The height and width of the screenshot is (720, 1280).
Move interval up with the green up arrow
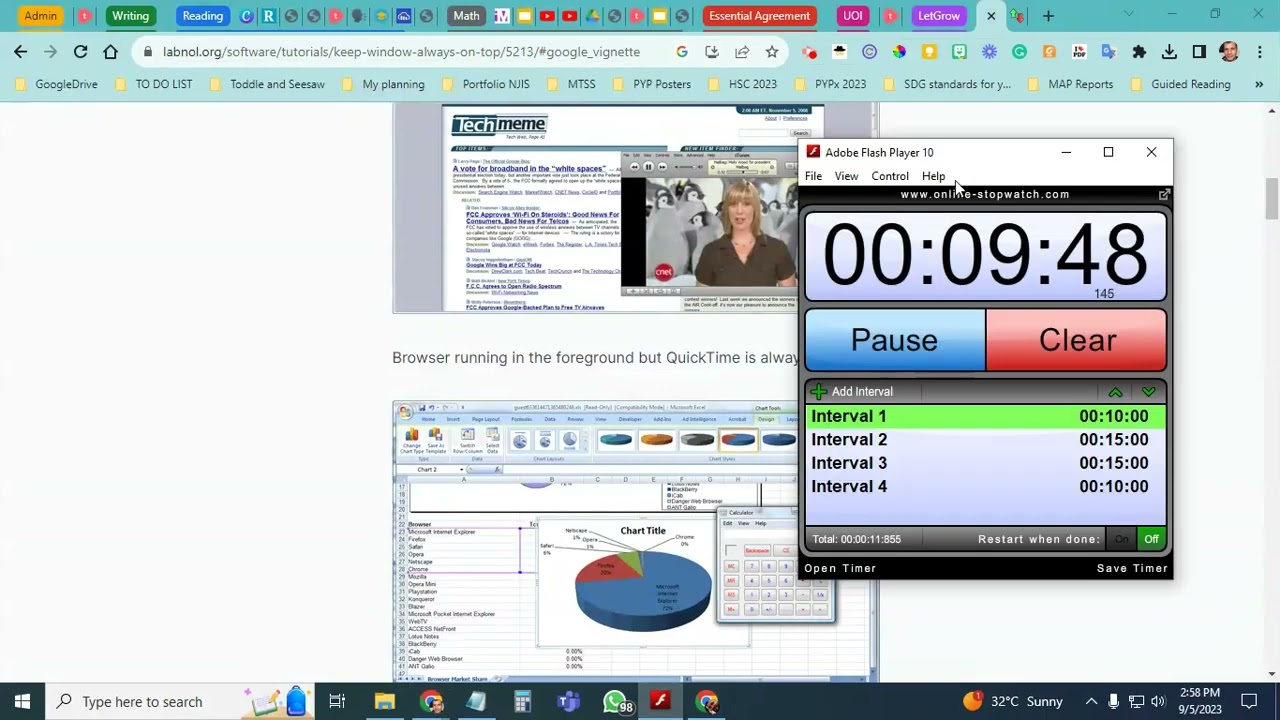(x=1115, y=392)
